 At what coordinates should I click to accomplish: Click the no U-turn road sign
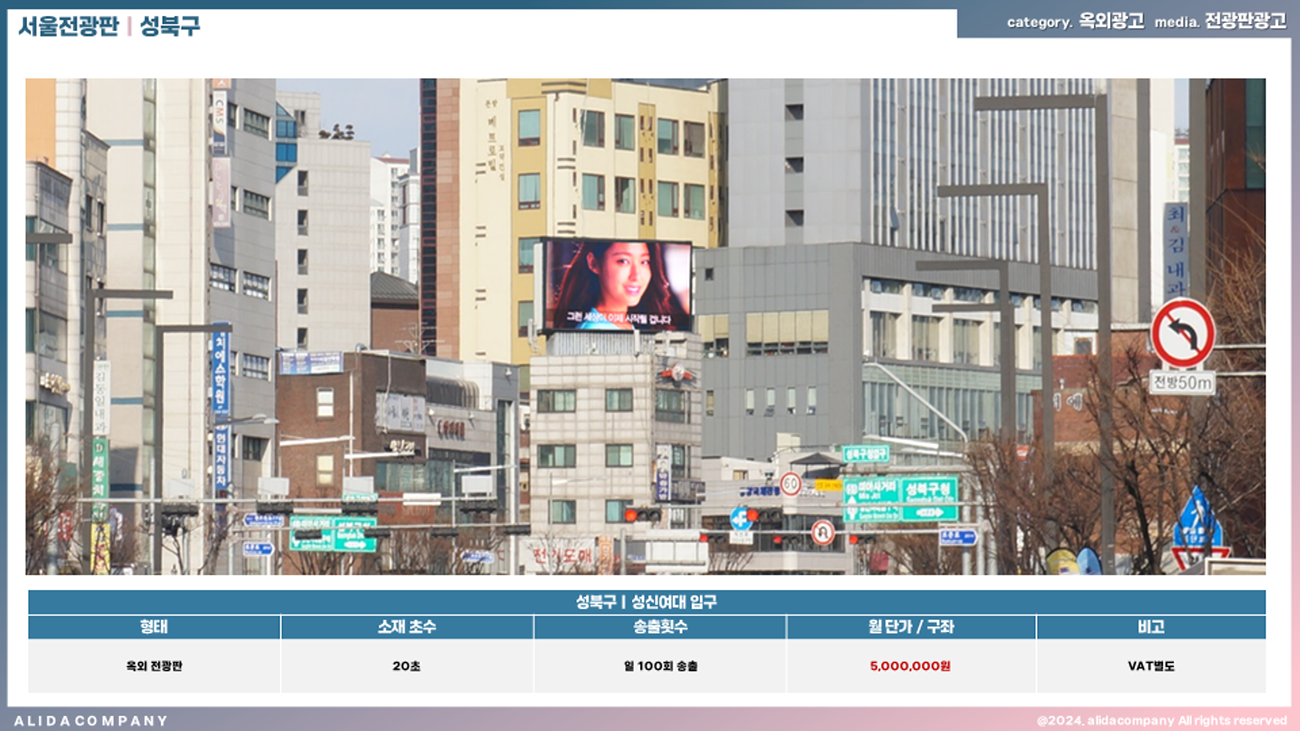coord(822,532)
